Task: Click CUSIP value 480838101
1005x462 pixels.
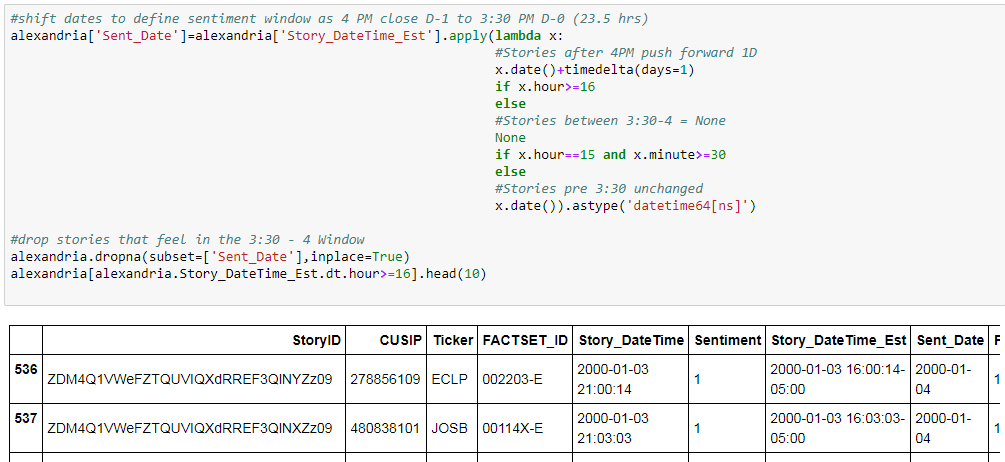Action: point(386,428)
